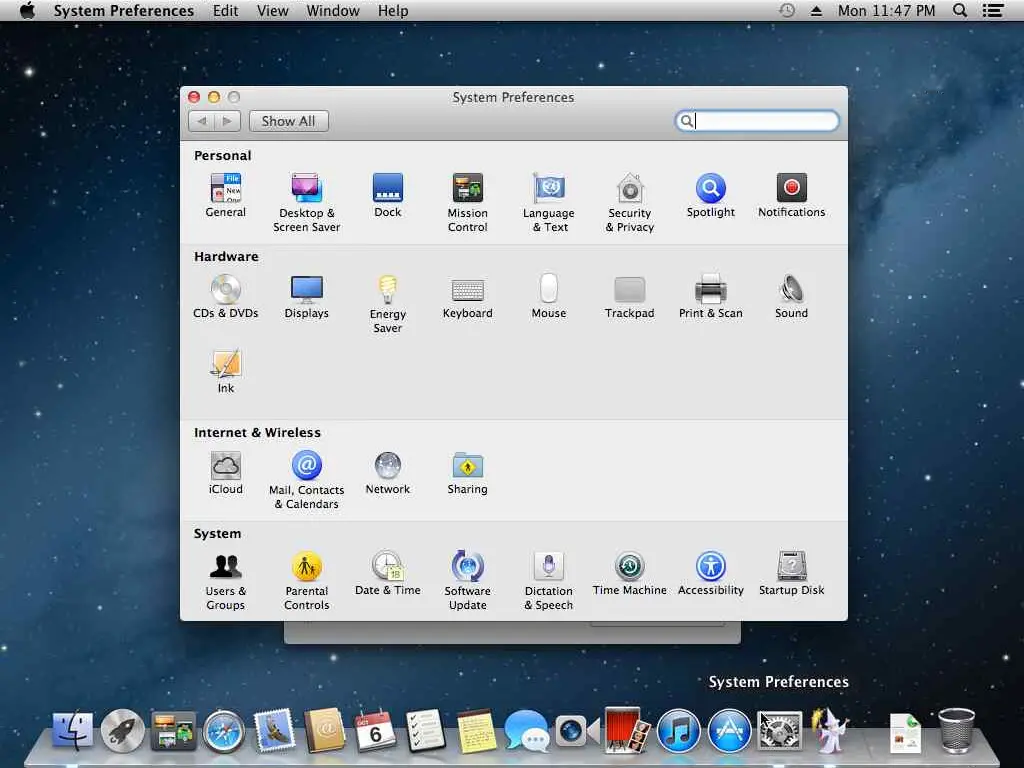Screen dimensions: 1024x768
Task: Open the Trash in the Dock
Action: coord(956,731)
